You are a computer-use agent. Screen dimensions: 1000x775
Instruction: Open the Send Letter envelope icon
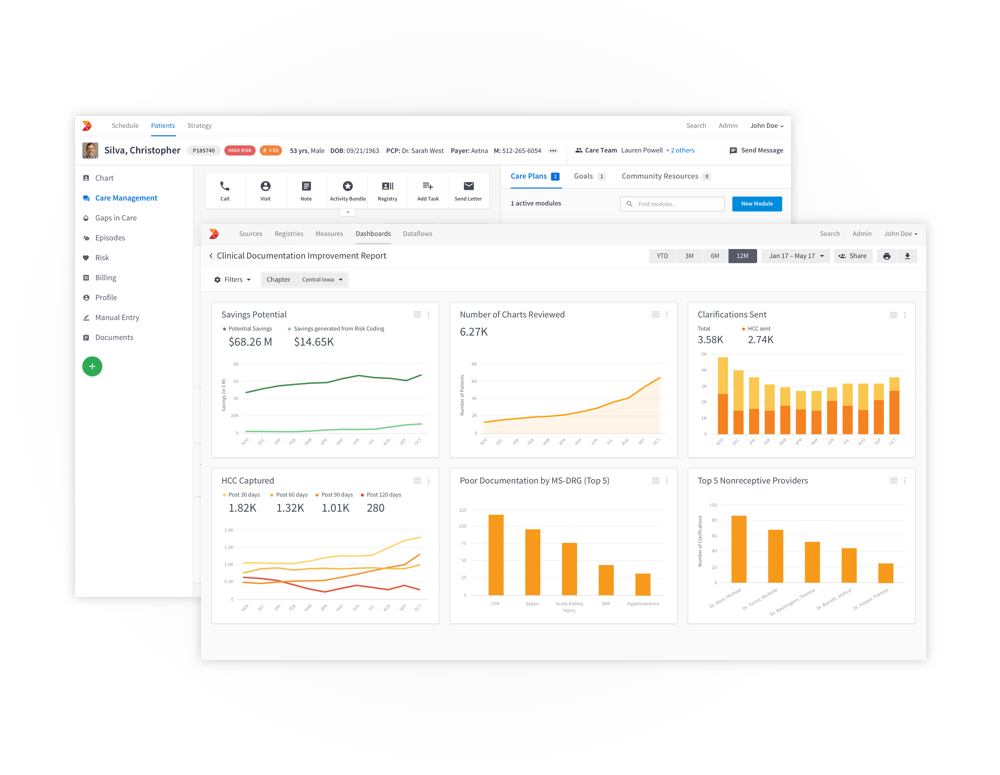(468, 187)
